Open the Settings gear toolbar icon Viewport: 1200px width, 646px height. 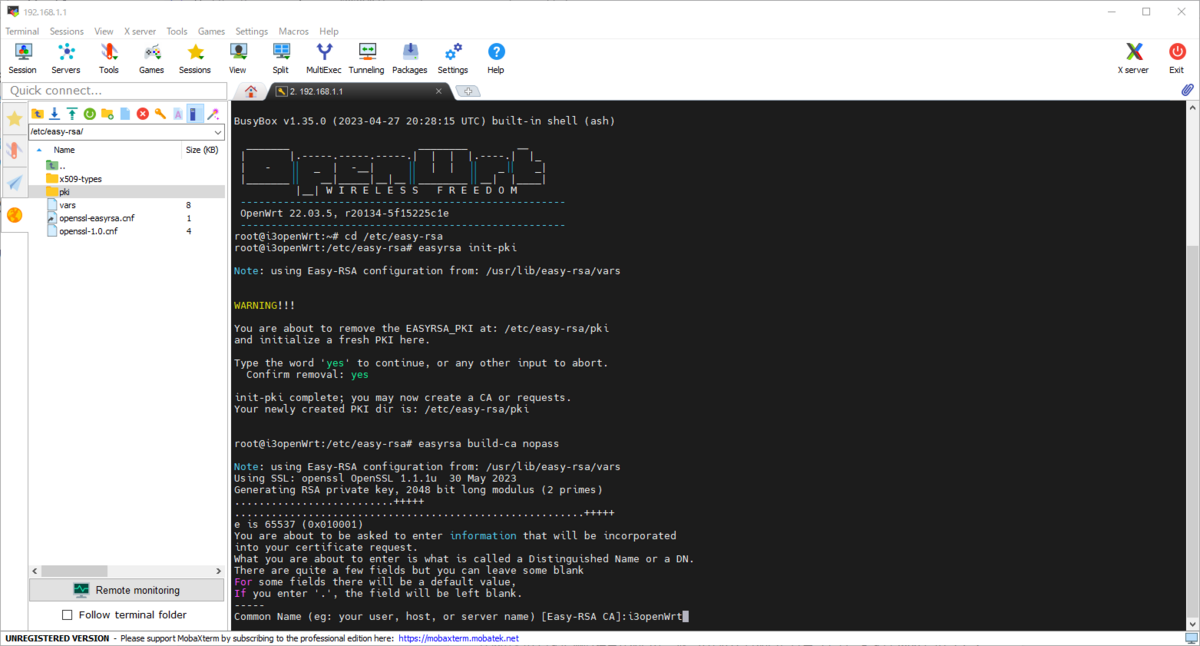(453, 58)
